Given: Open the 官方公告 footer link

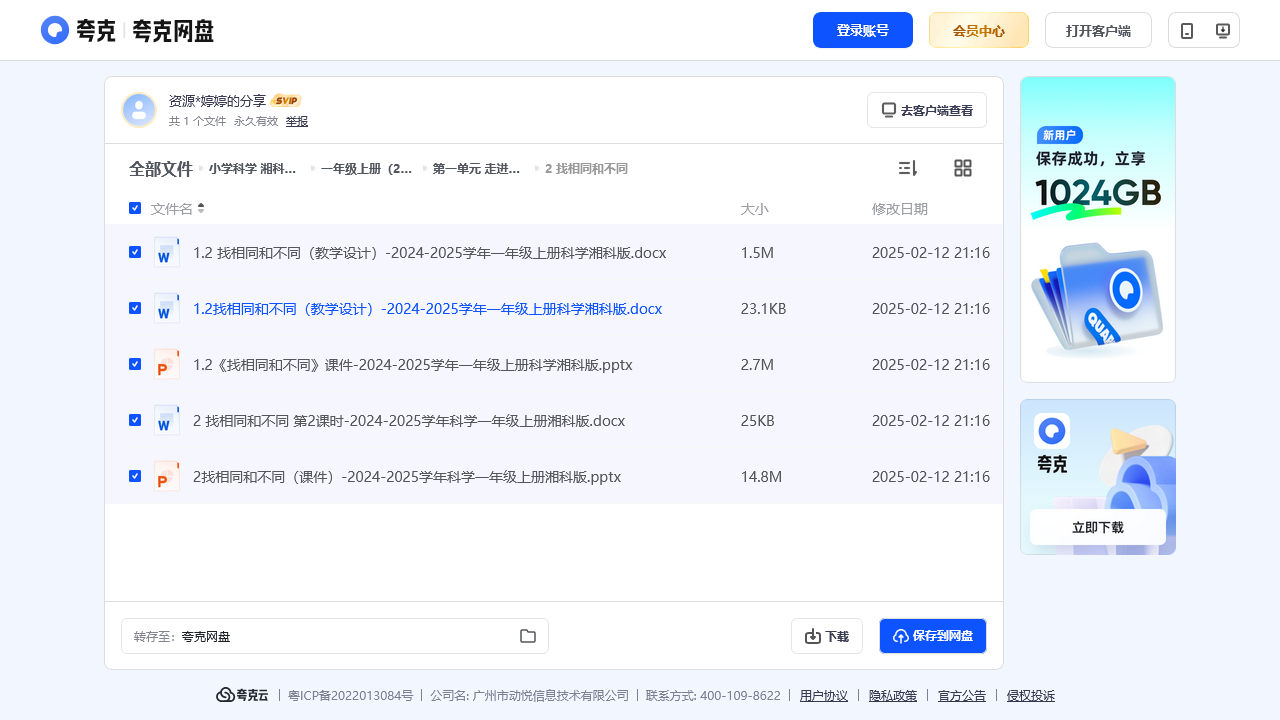Looking at the screenshot, I should coord(962,696).
